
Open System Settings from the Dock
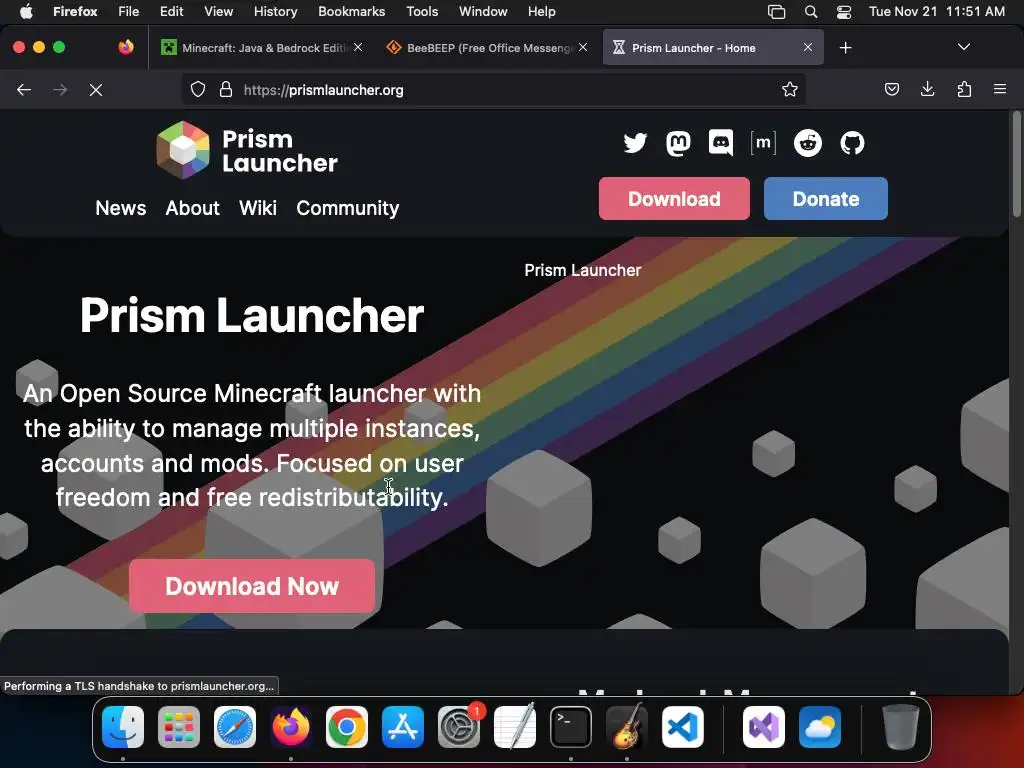click(x=459, y=727)
